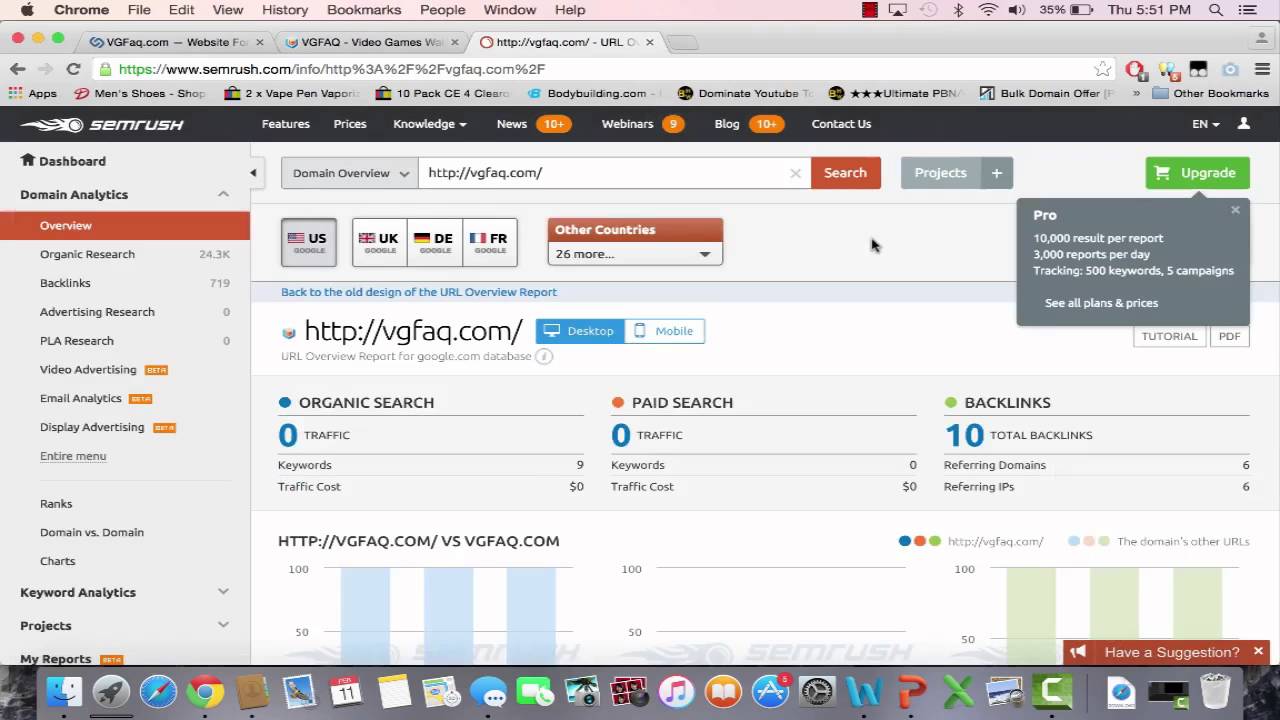Image resolution: width=1280 pixels, height=720 pixels.
Task: Open the Contact Us nav item
Action: click(841, 124)
